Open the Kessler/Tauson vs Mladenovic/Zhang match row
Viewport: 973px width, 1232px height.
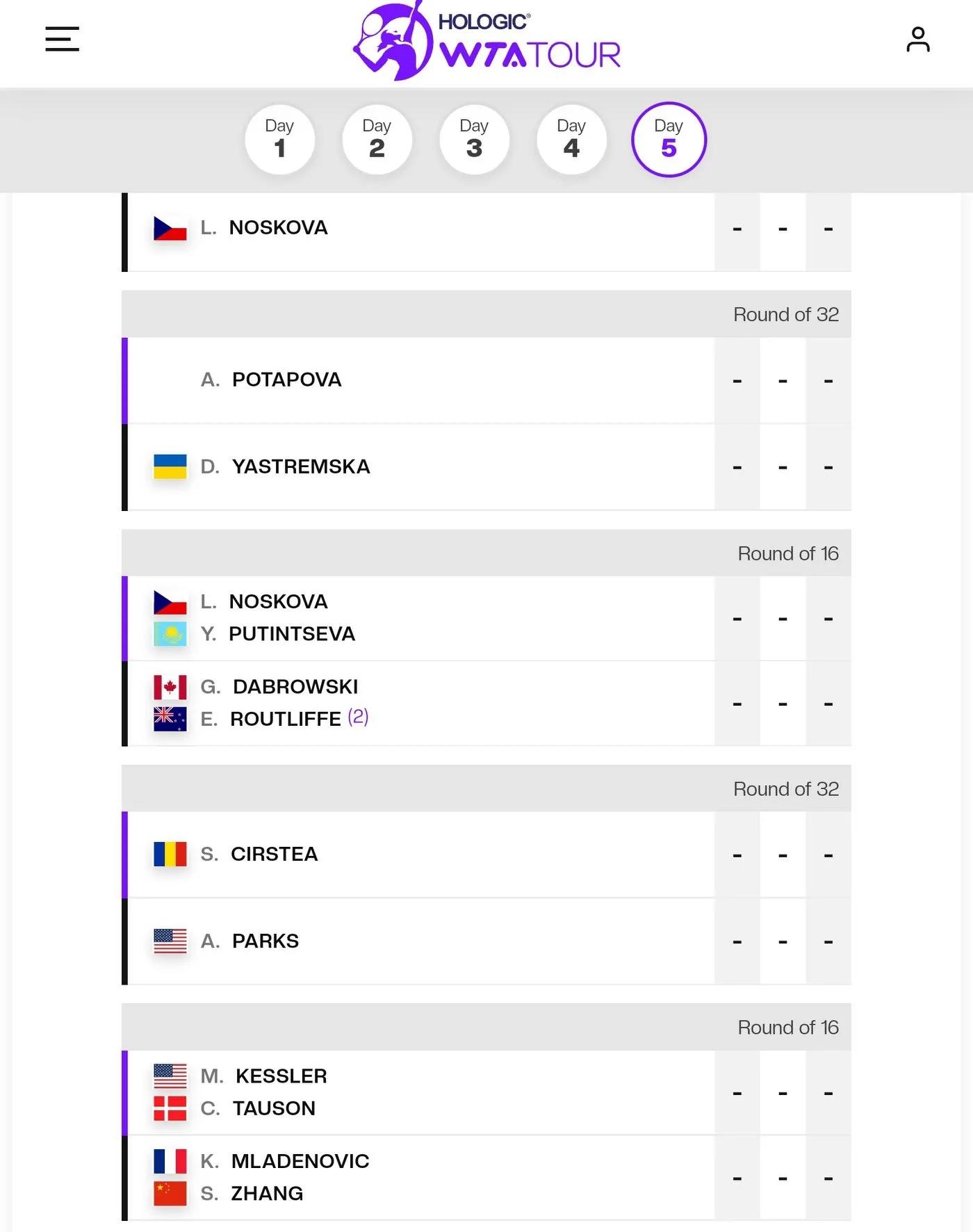[x=486, y=1135]
